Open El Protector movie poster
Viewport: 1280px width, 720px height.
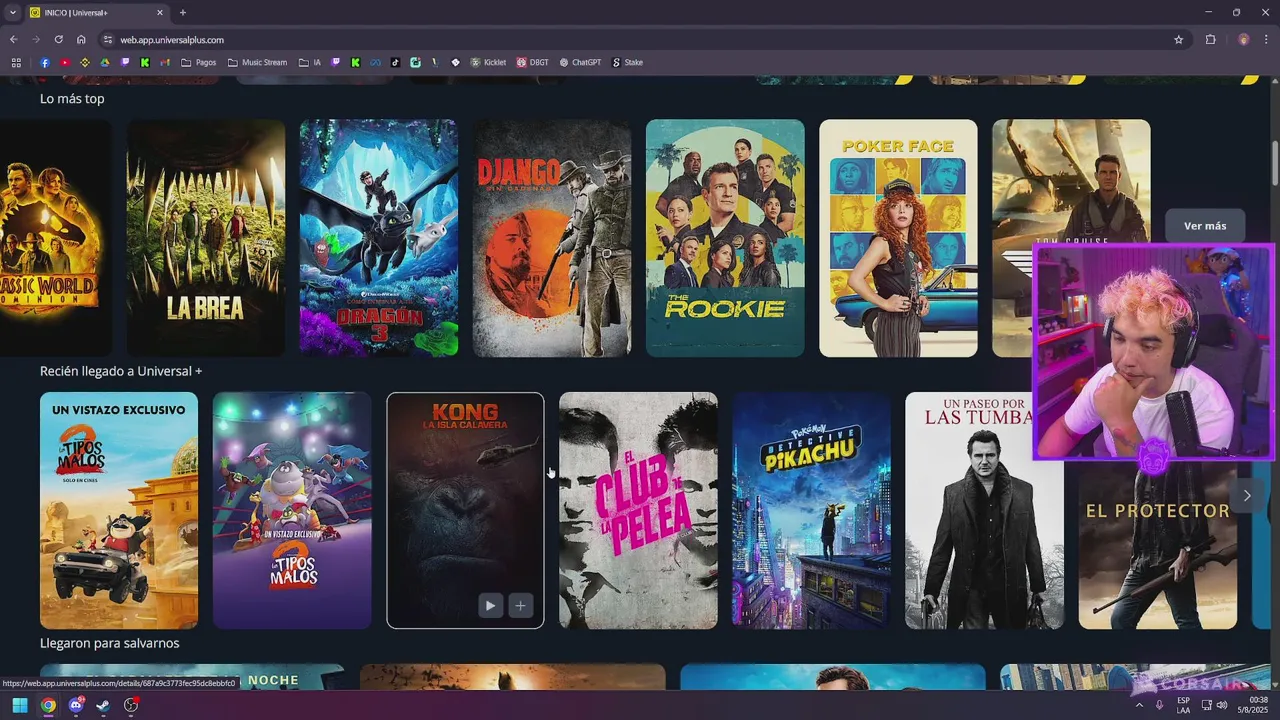[1158, 545]
